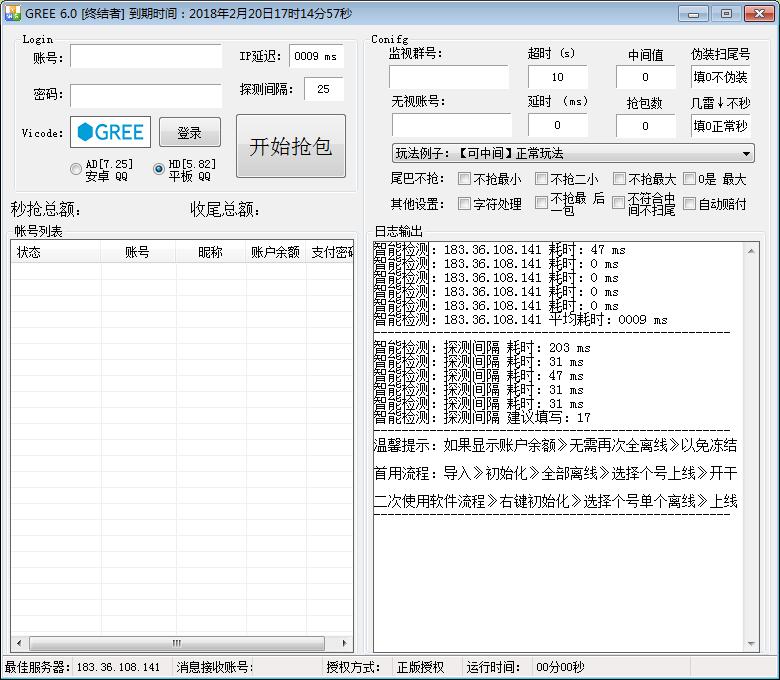Click the 开始抢包 start button

(290, 146)
